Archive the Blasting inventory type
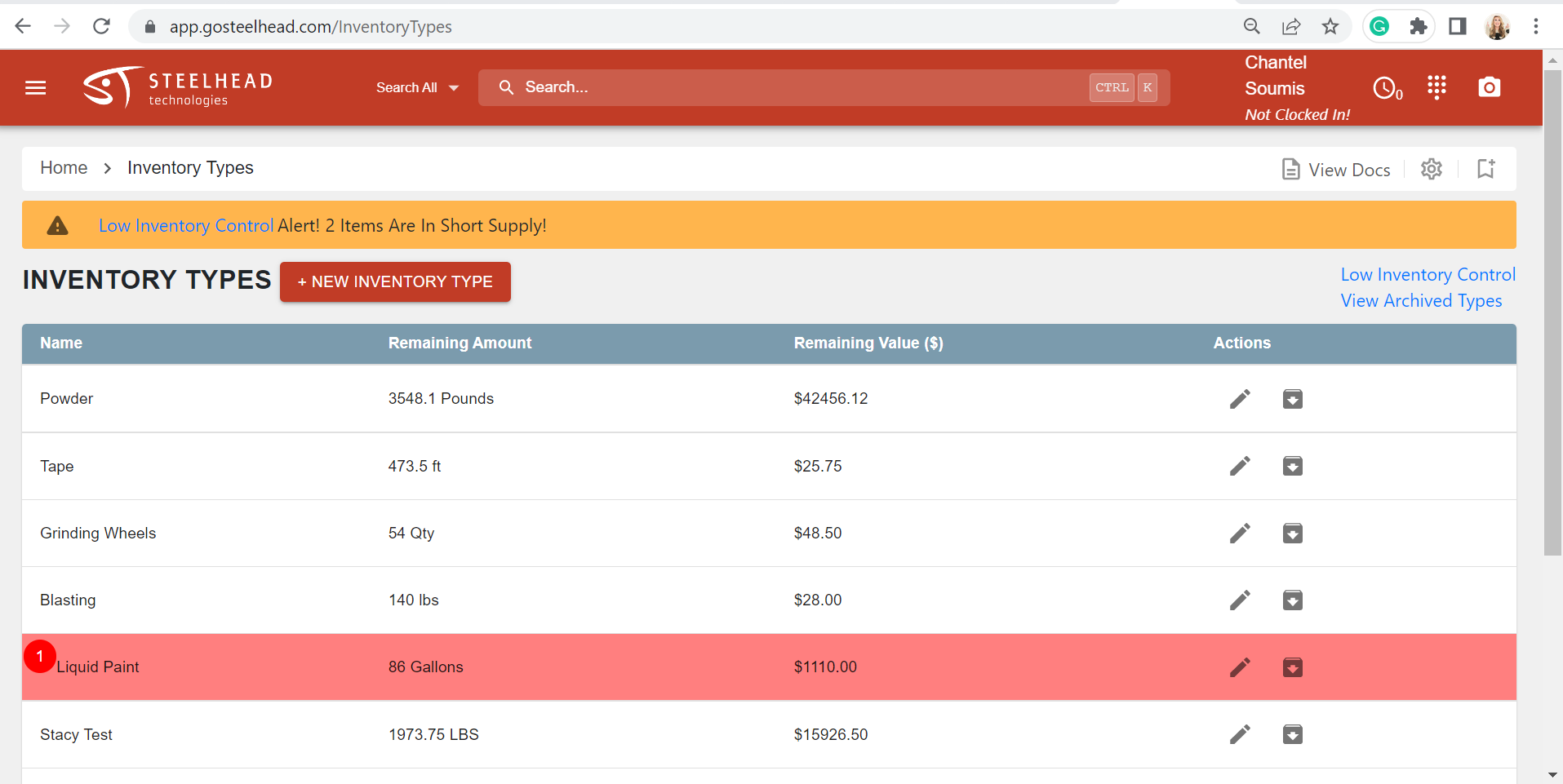1563x784 pixels. click(1293, 600)
